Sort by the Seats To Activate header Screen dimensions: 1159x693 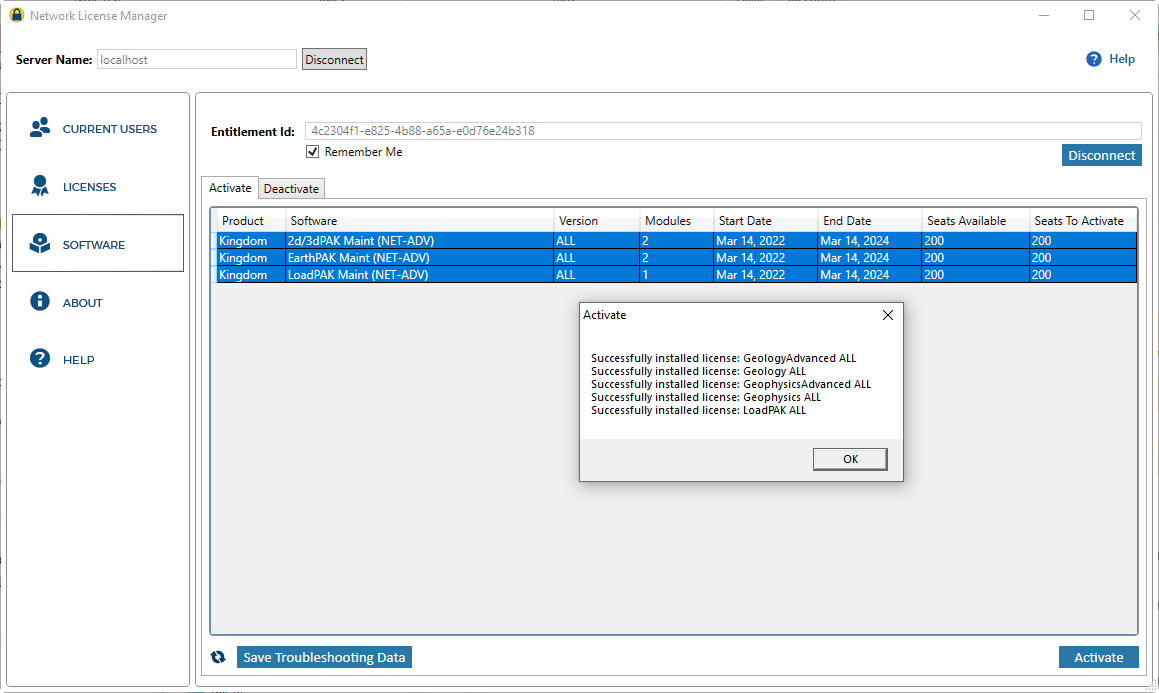[x=1083, y=220]
